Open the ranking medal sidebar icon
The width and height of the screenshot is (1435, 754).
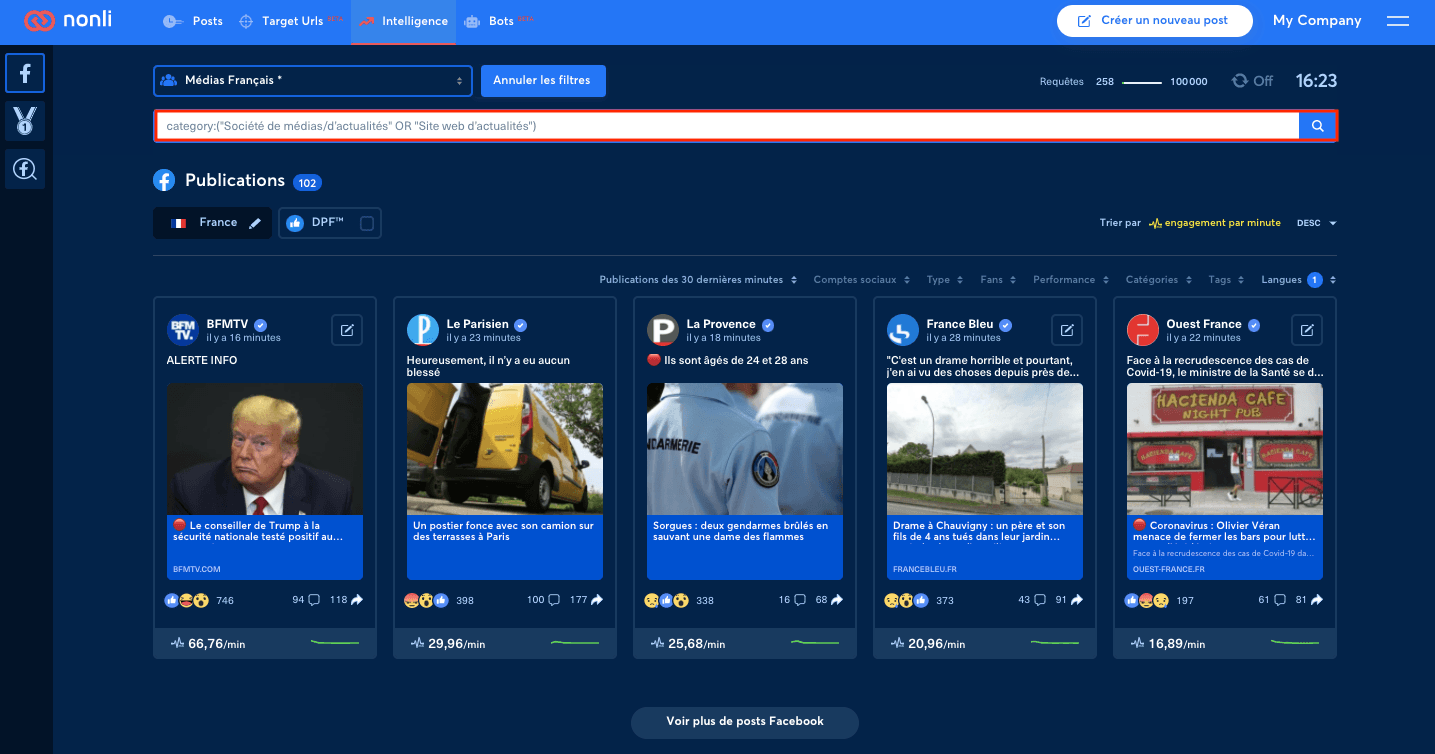(x=25, y=121)
